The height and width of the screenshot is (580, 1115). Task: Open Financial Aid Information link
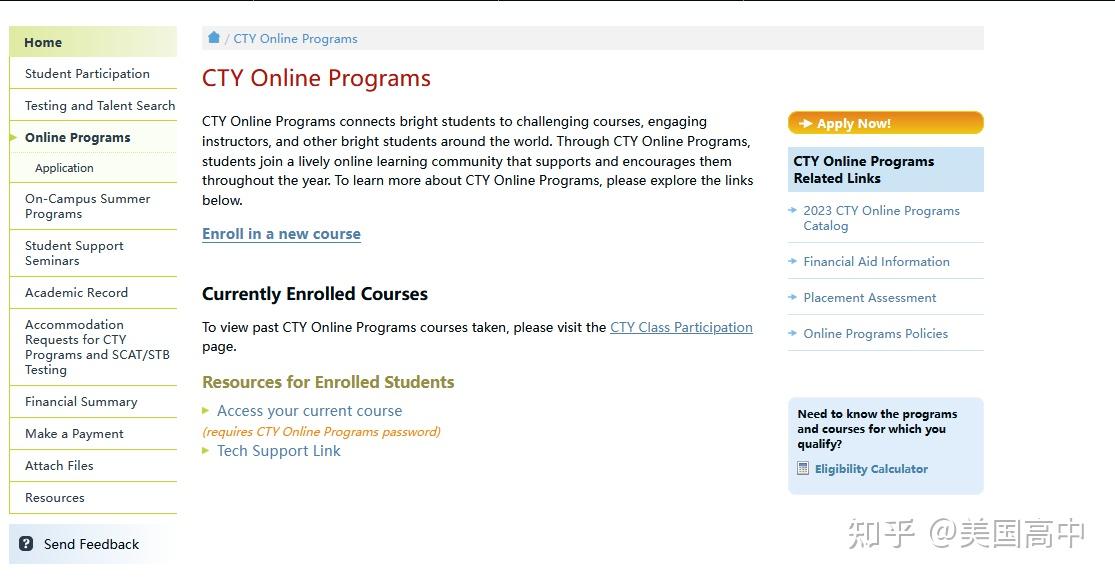pyautogui.click(x=876, y=262)
